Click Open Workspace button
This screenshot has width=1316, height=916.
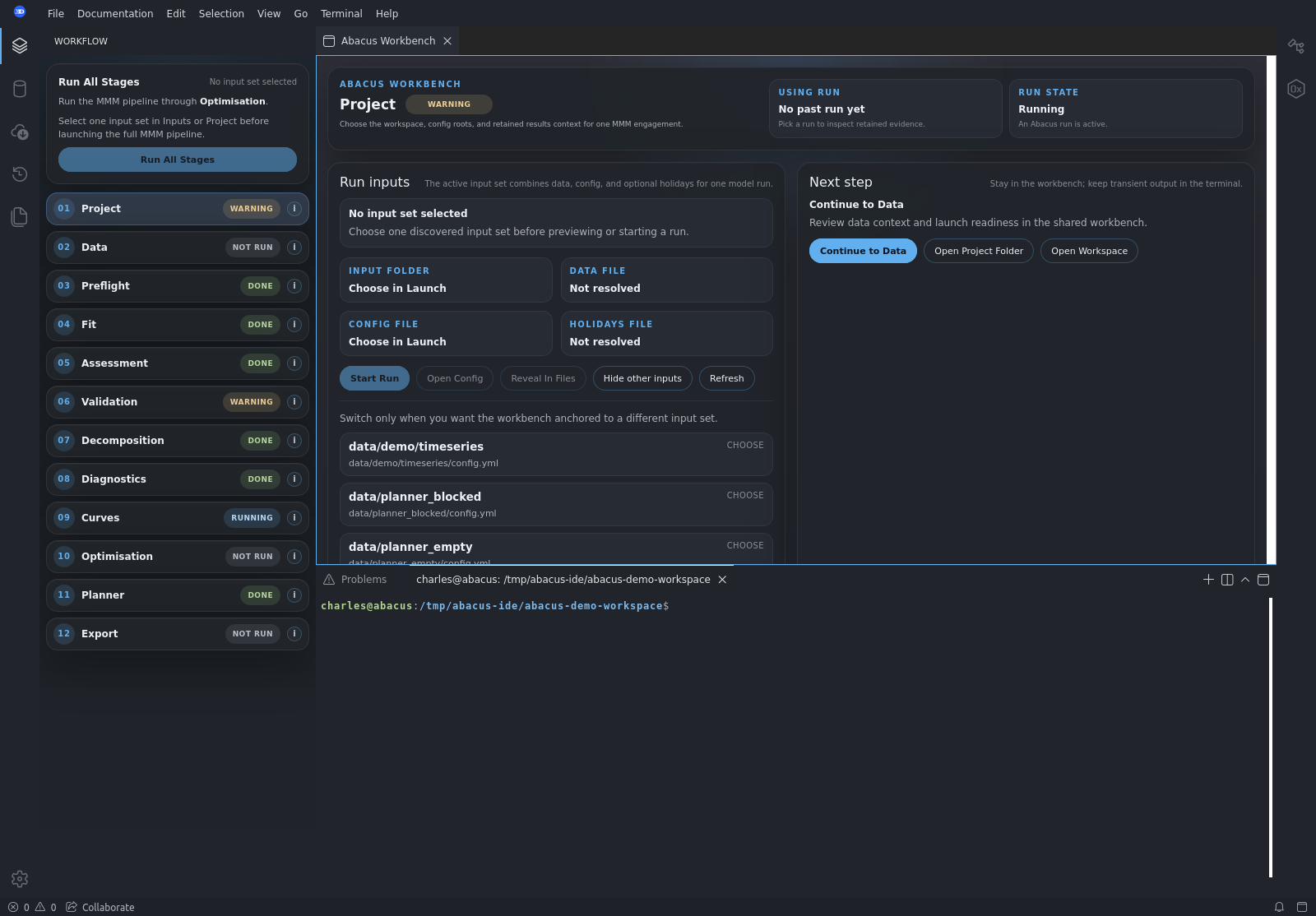[1089, 251]
